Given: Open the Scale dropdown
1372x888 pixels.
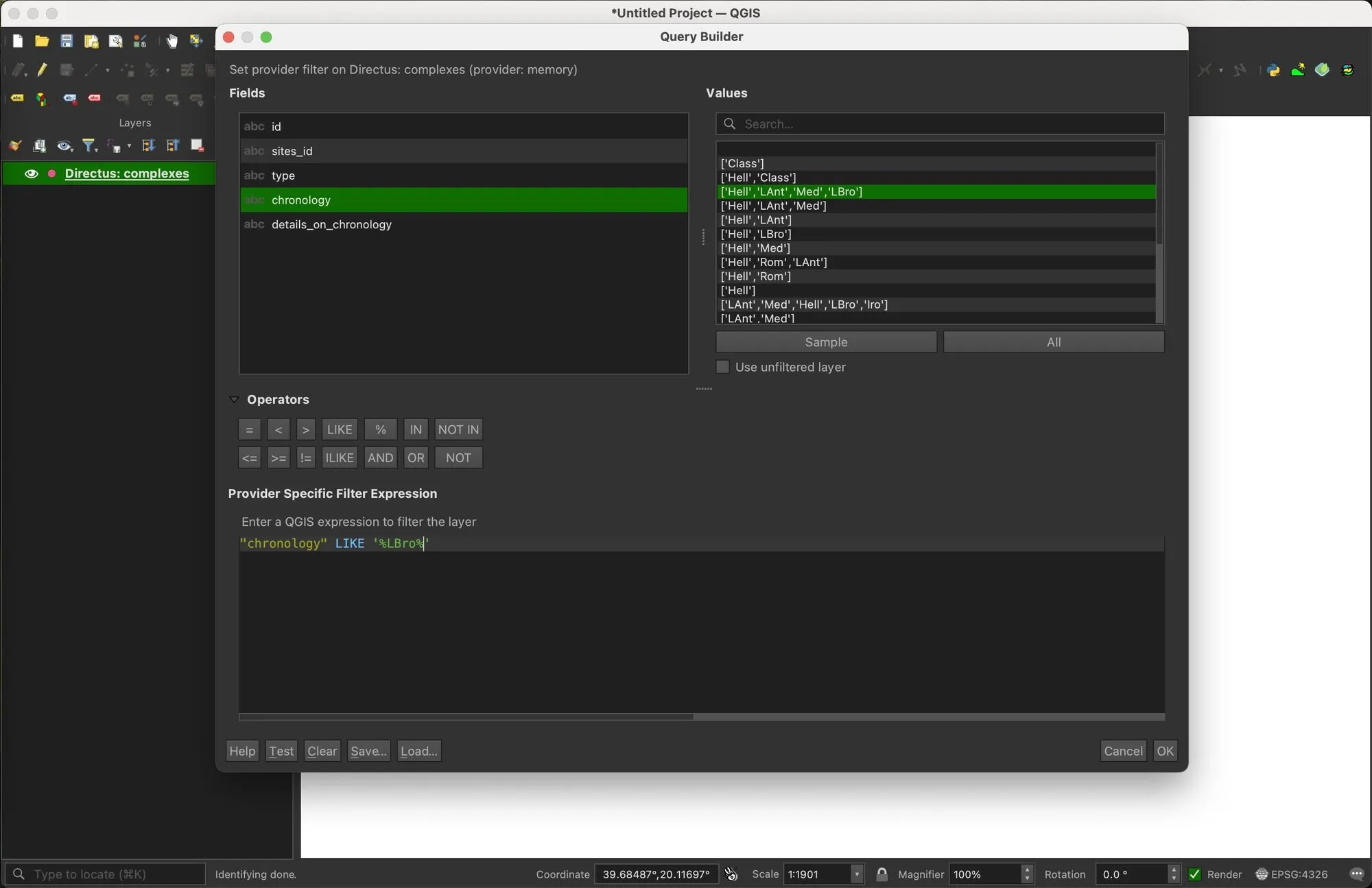Looking at the screenshot, I should [858, 874].
